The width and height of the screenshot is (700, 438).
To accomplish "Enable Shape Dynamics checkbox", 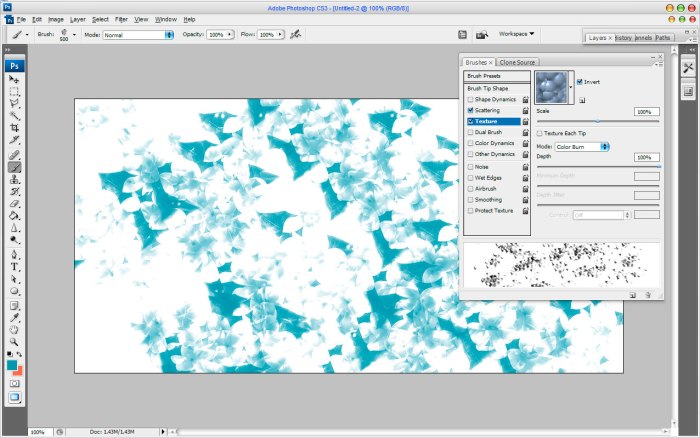I will coord(470,99).
